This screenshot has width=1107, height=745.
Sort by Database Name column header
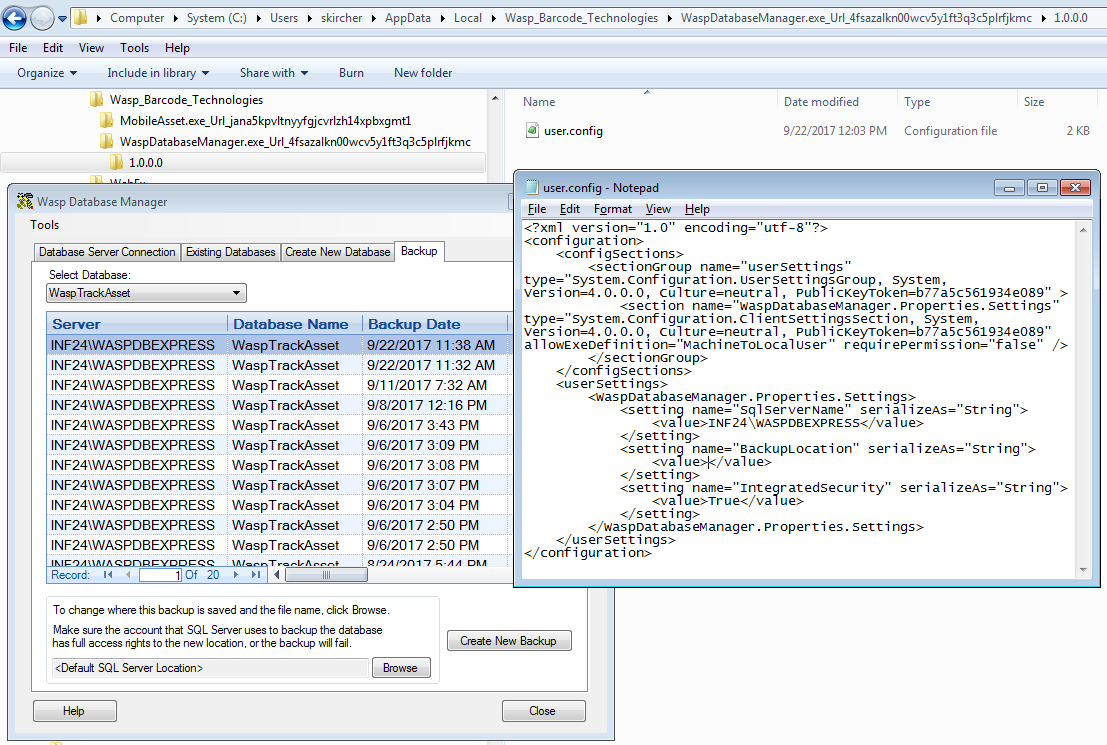point(294,324)
